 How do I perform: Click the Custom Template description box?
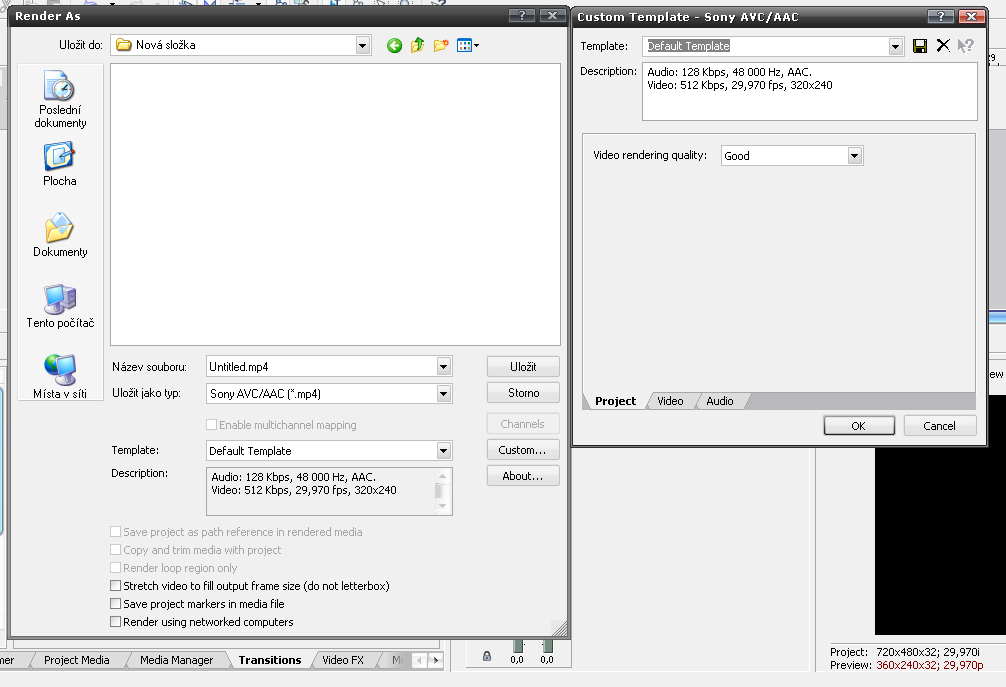(x=810, y=91)
